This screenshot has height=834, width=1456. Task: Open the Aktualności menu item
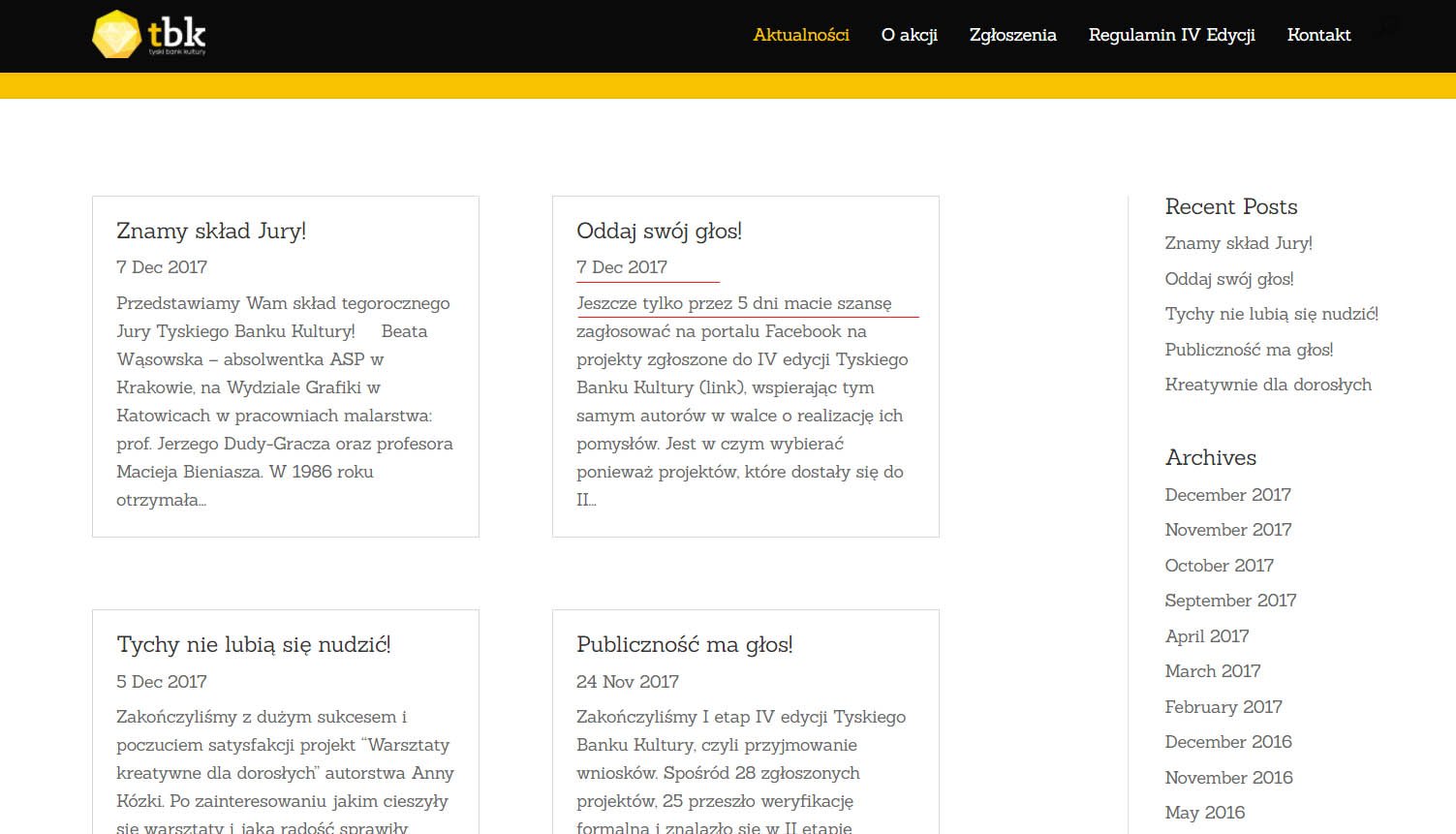tap(801, 35)
